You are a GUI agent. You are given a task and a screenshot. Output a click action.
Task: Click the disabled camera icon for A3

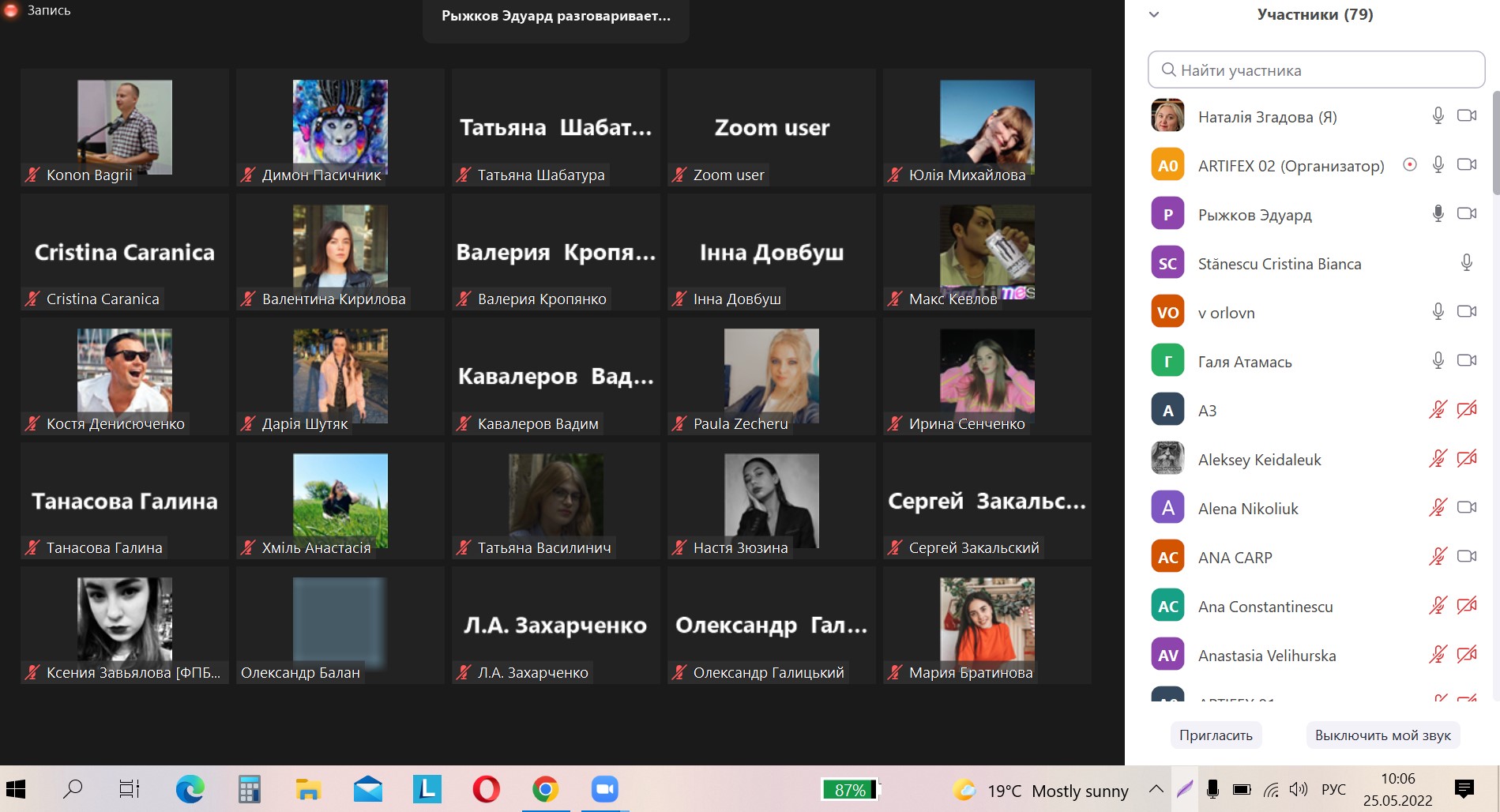1467,410
